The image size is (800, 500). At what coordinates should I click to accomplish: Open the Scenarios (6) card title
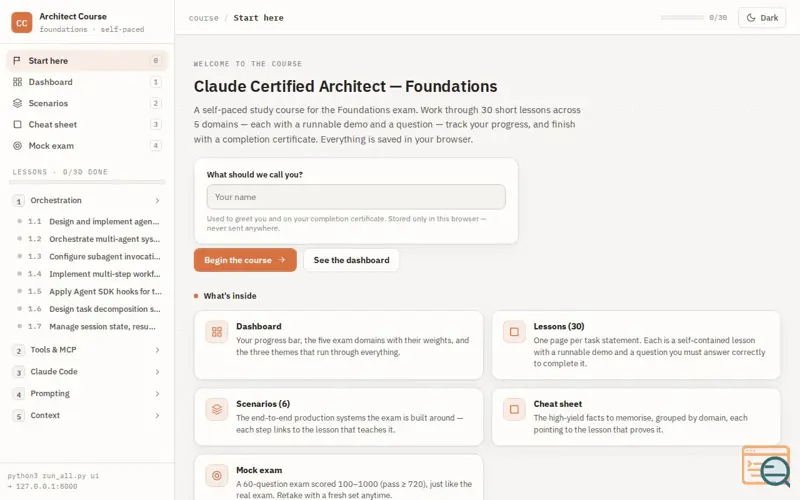click(x=263, y=404)
